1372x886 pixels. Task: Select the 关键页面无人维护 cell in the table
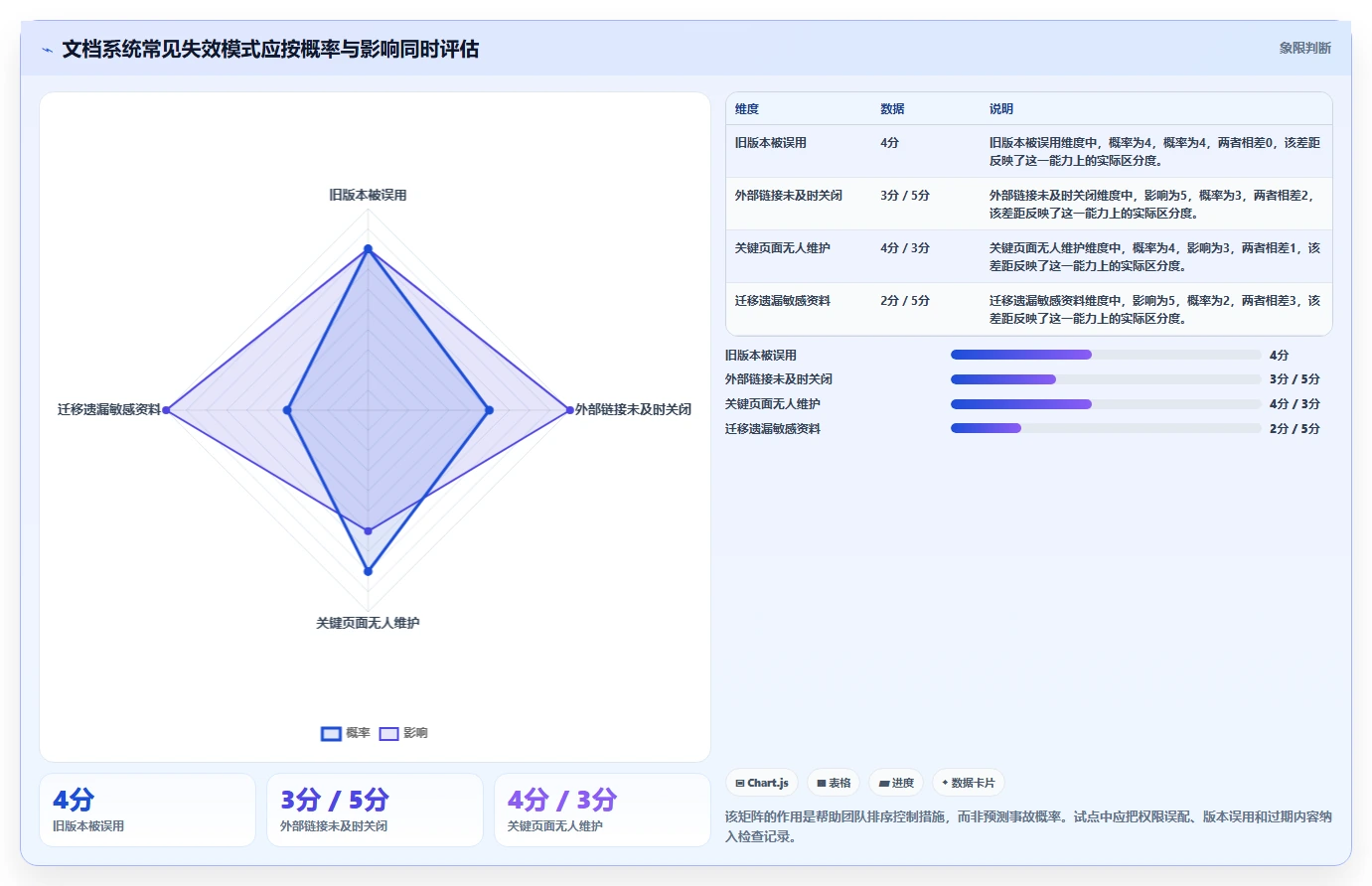point(783,248)
